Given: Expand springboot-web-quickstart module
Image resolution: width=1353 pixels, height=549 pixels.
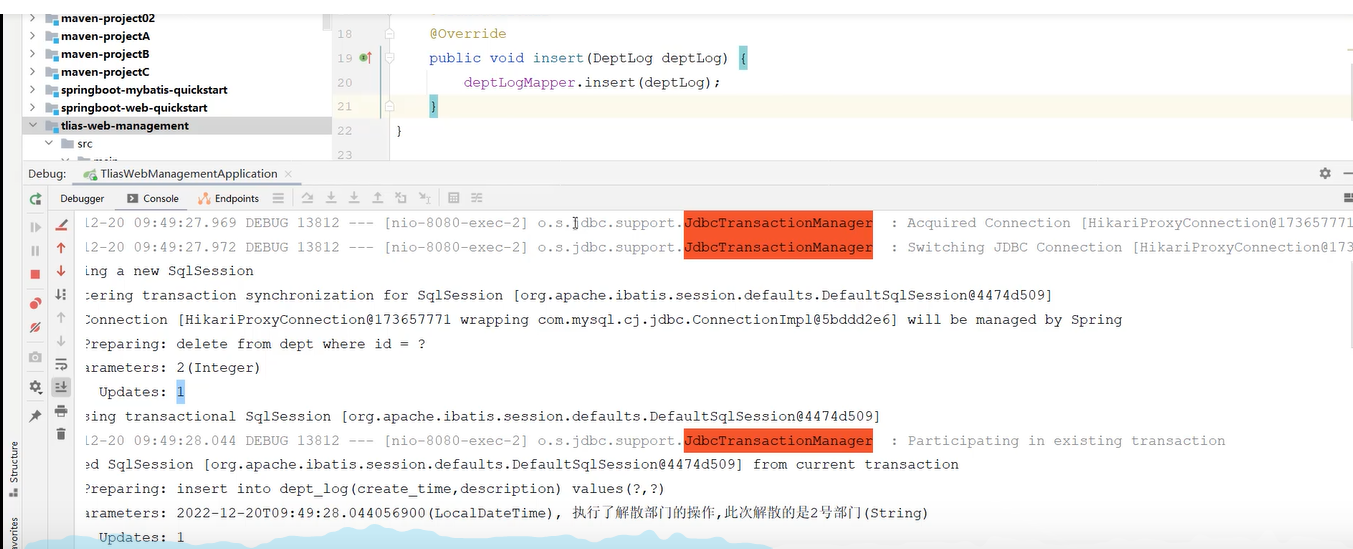Looking at the screenshot, I should [33, 108].
